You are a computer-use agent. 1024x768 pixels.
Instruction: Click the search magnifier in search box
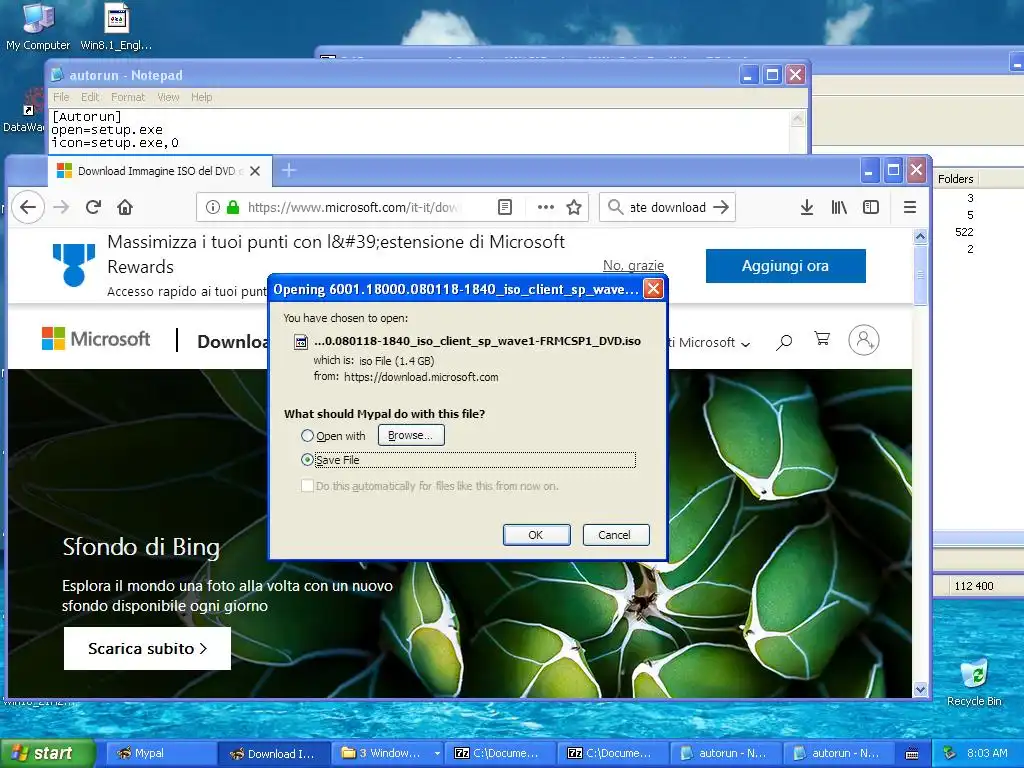(615, 207)
